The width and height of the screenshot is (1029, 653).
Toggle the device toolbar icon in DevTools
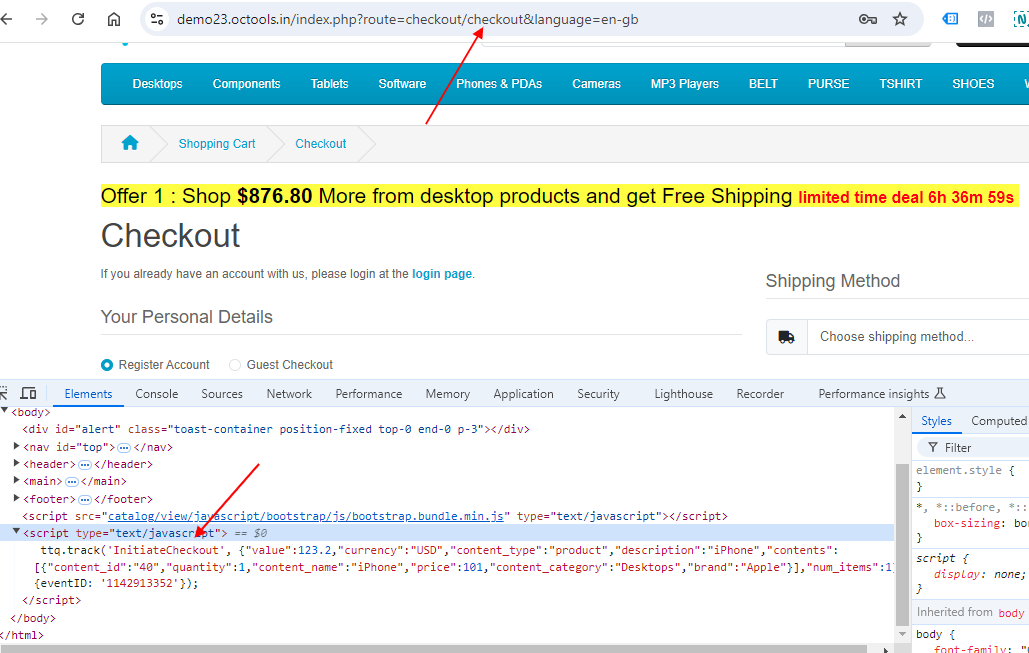click(x=28, y=393)
